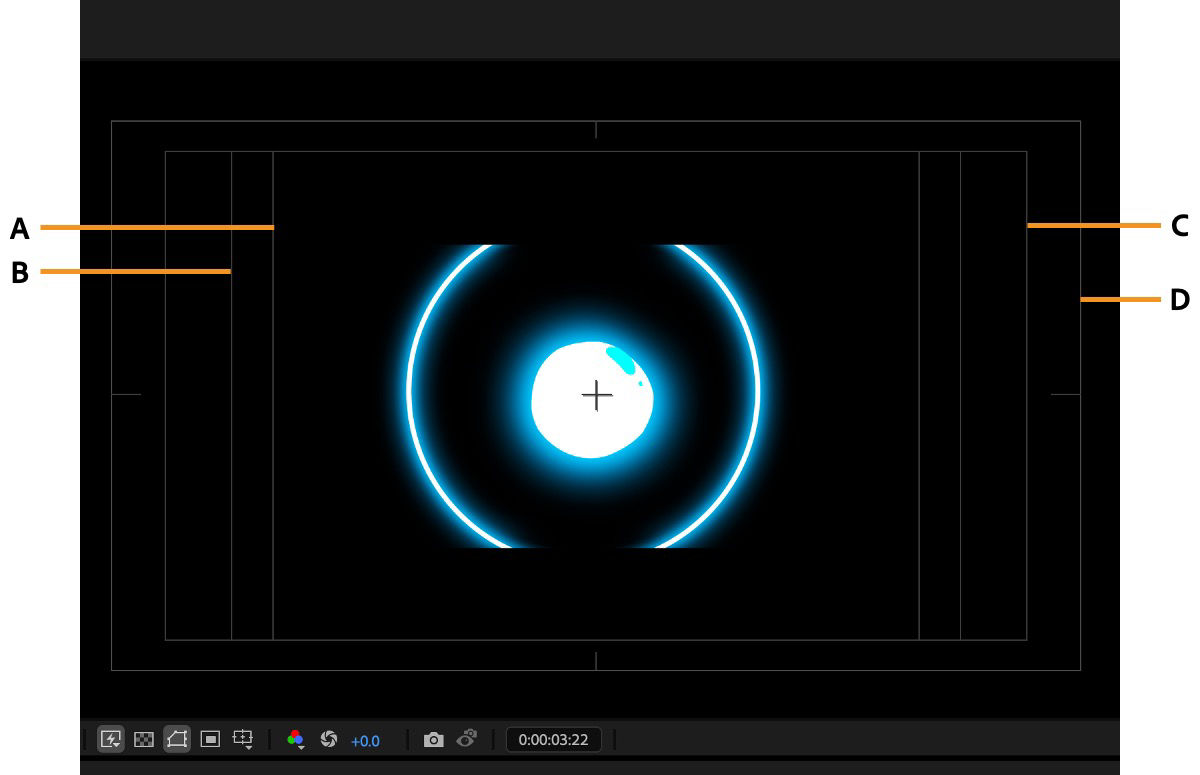Viewport: 1200px width, 775px height.
Task: Open the channel settings dropdown arrow
Action: pos(300,749)
